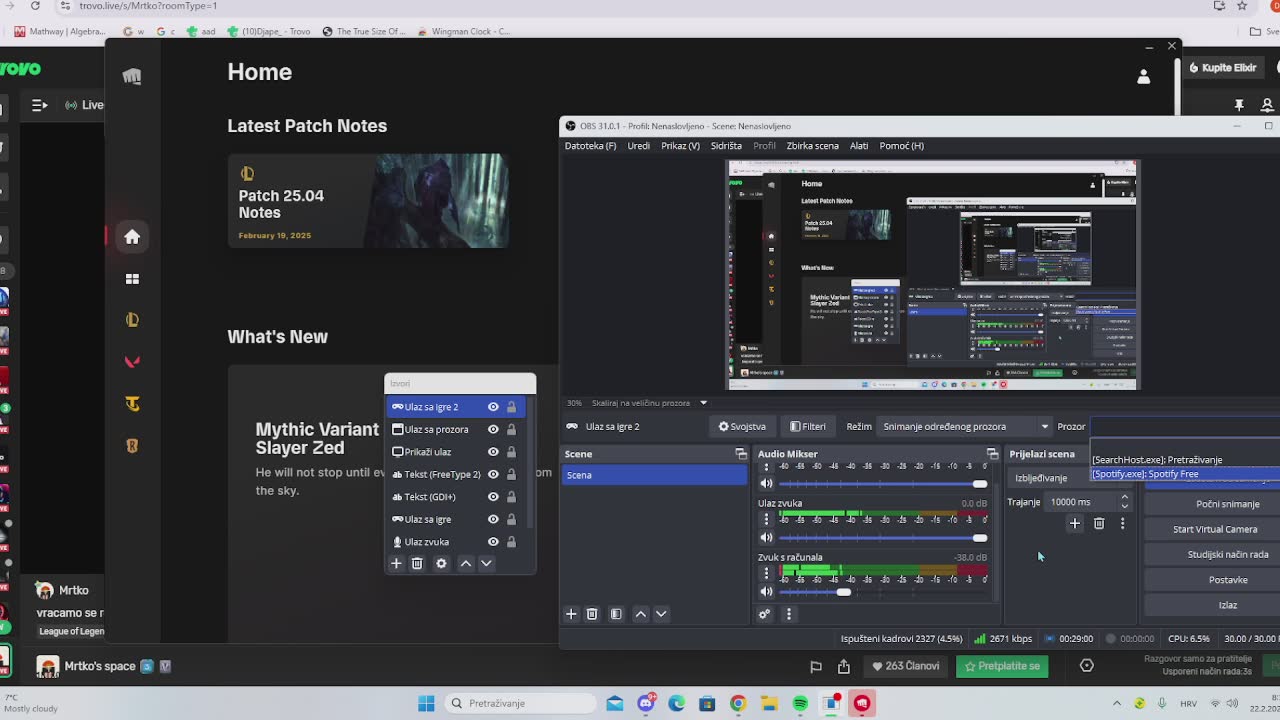This screenshot has height=720, width=1280.
Task: Adjust Trajanje duration spinner arrows
Action: pos(1124,502)
